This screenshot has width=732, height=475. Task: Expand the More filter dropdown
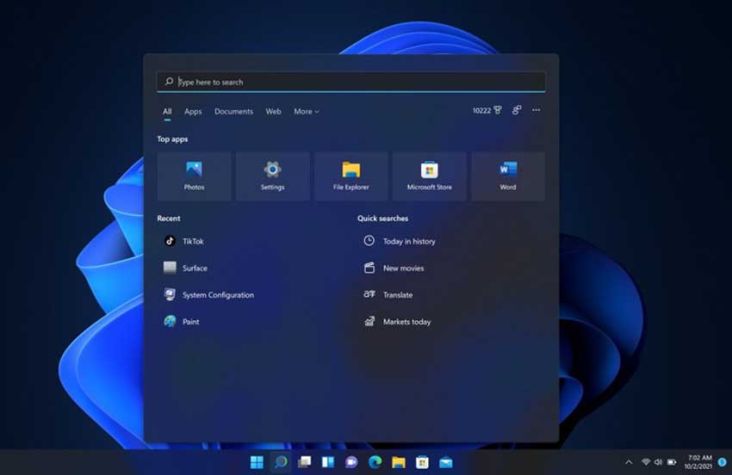(x=306, y=111)
